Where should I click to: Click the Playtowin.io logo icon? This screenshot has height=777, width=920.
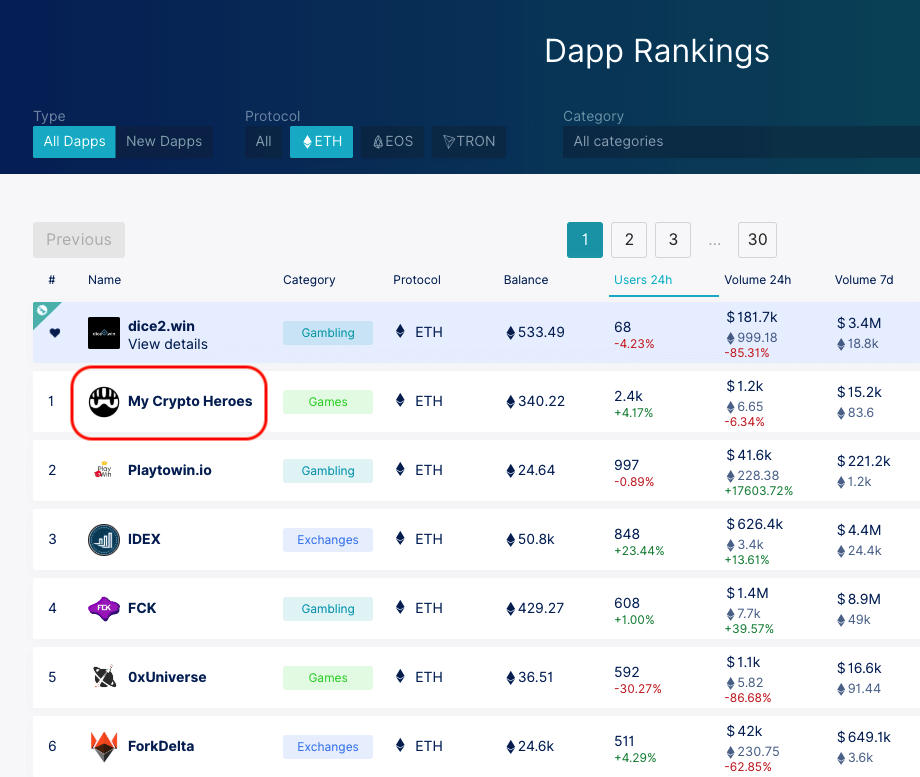(x=104, y=470)
